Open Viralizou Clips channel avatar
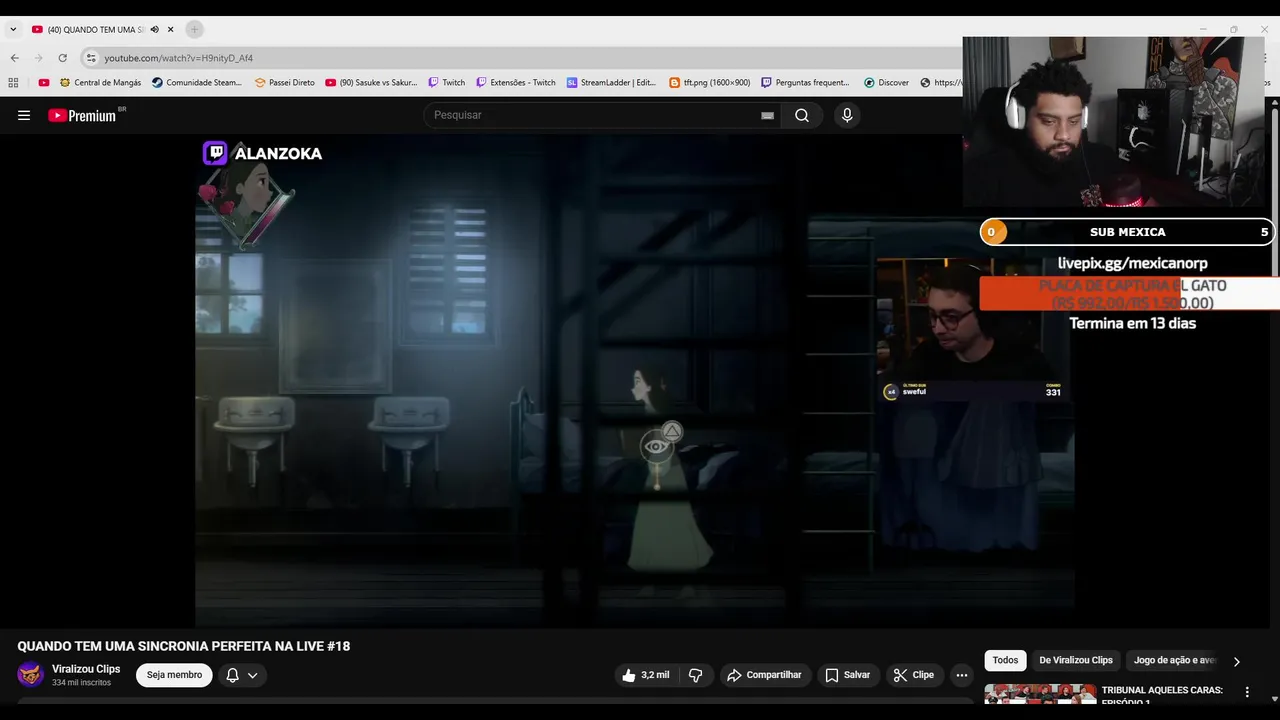 31,674
